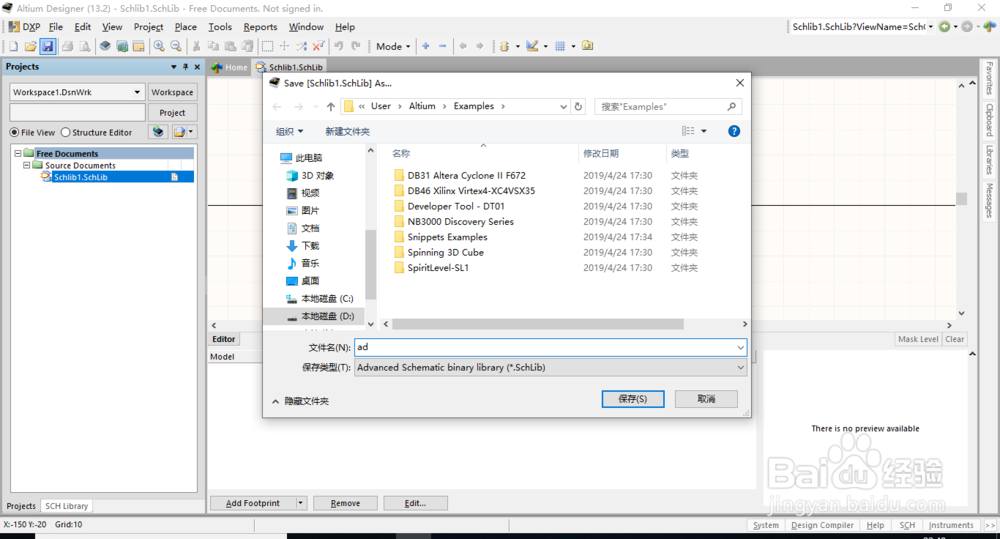Expand the address bar path dropdown
1000x539 pixels.
point(563,107)
